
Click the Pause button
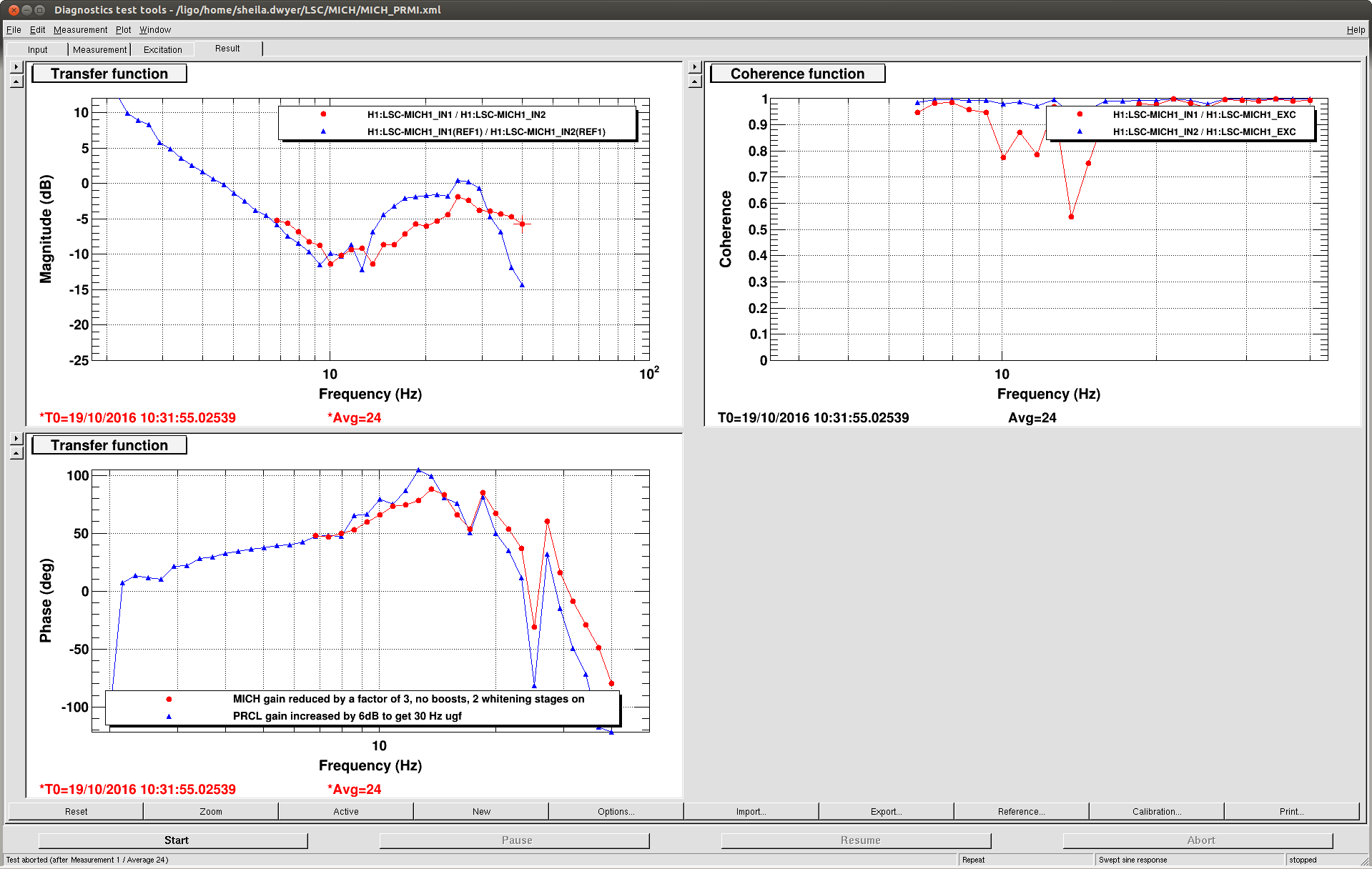pyautogui.click(x=515, y=840)
